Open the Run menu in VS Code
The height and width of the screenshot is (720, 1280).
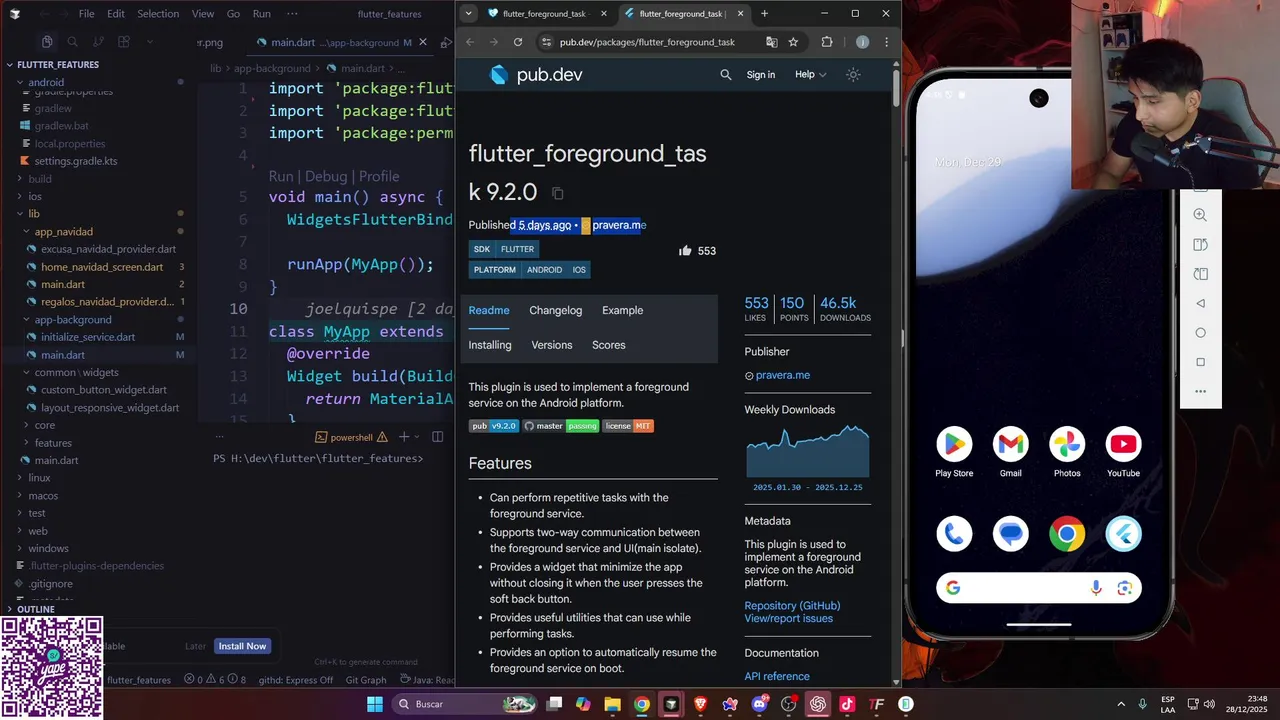tap(261, 14)
